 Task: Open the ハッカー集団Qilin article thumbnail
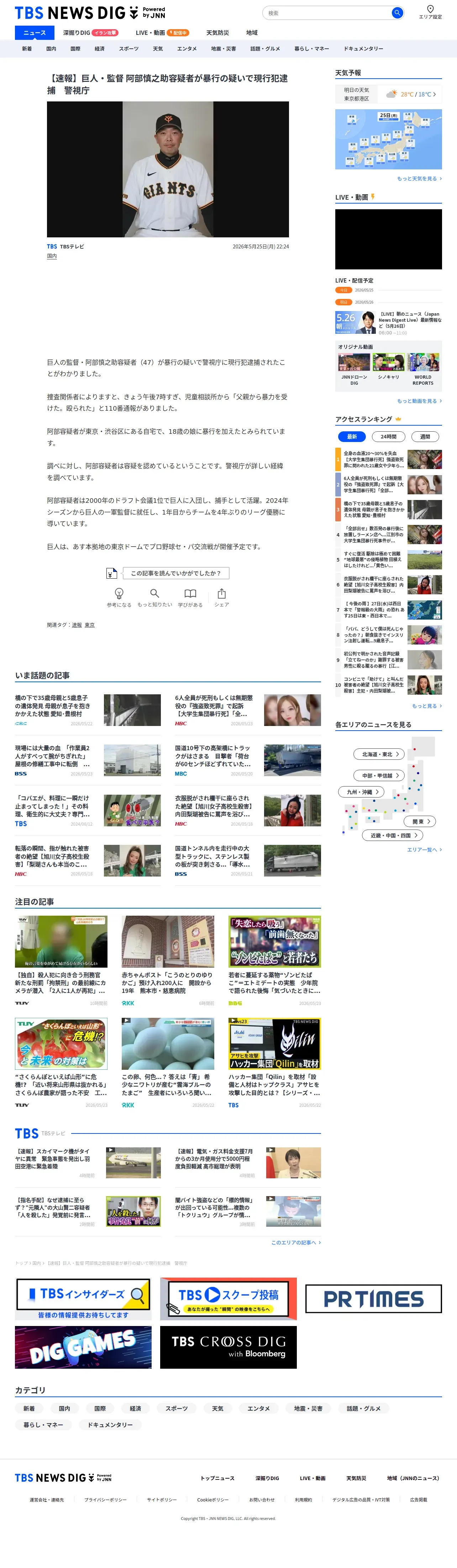click(x=274, y=1043)
